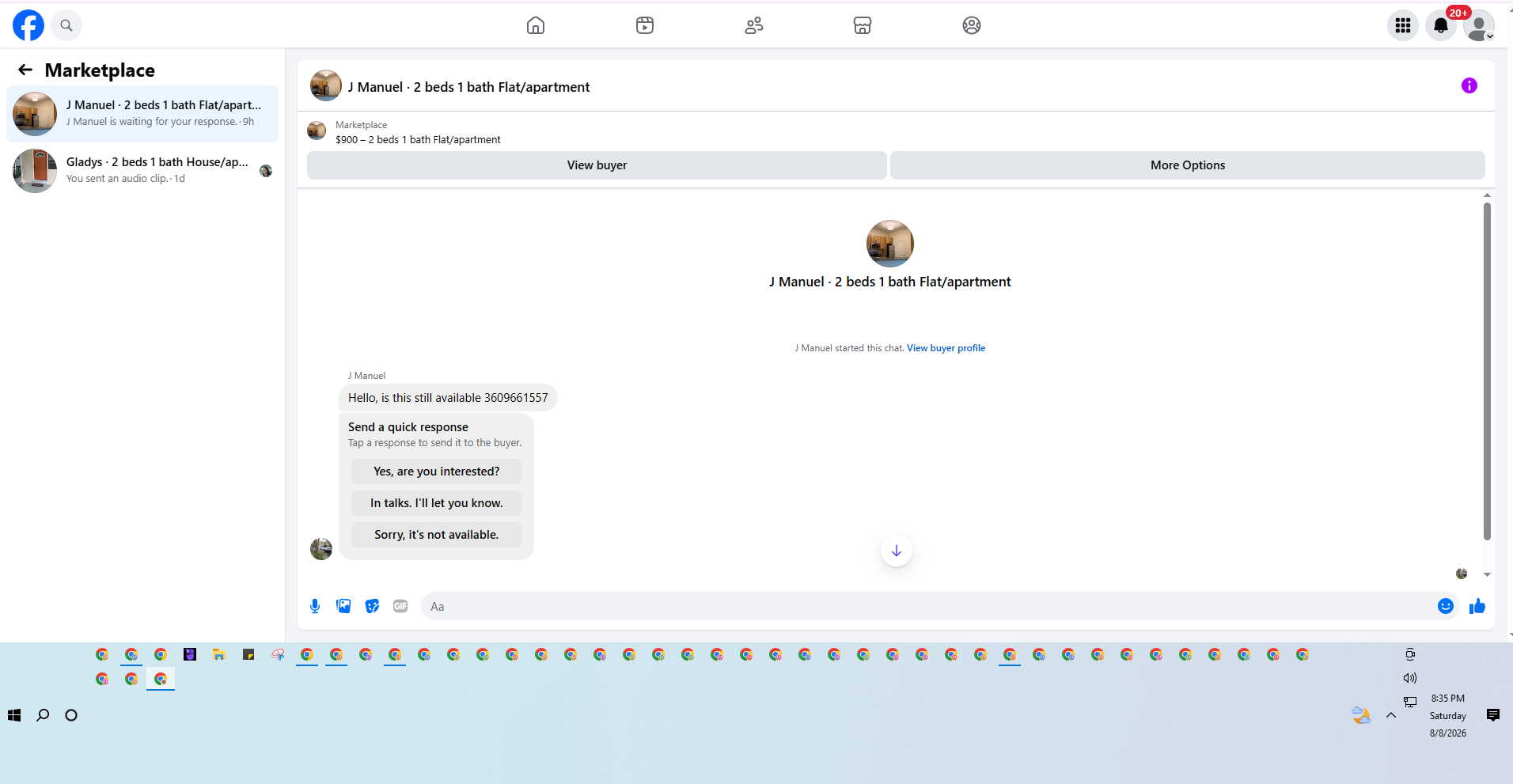
Task: Show hidden system tray icons chevron
Action: point(1391,715)
